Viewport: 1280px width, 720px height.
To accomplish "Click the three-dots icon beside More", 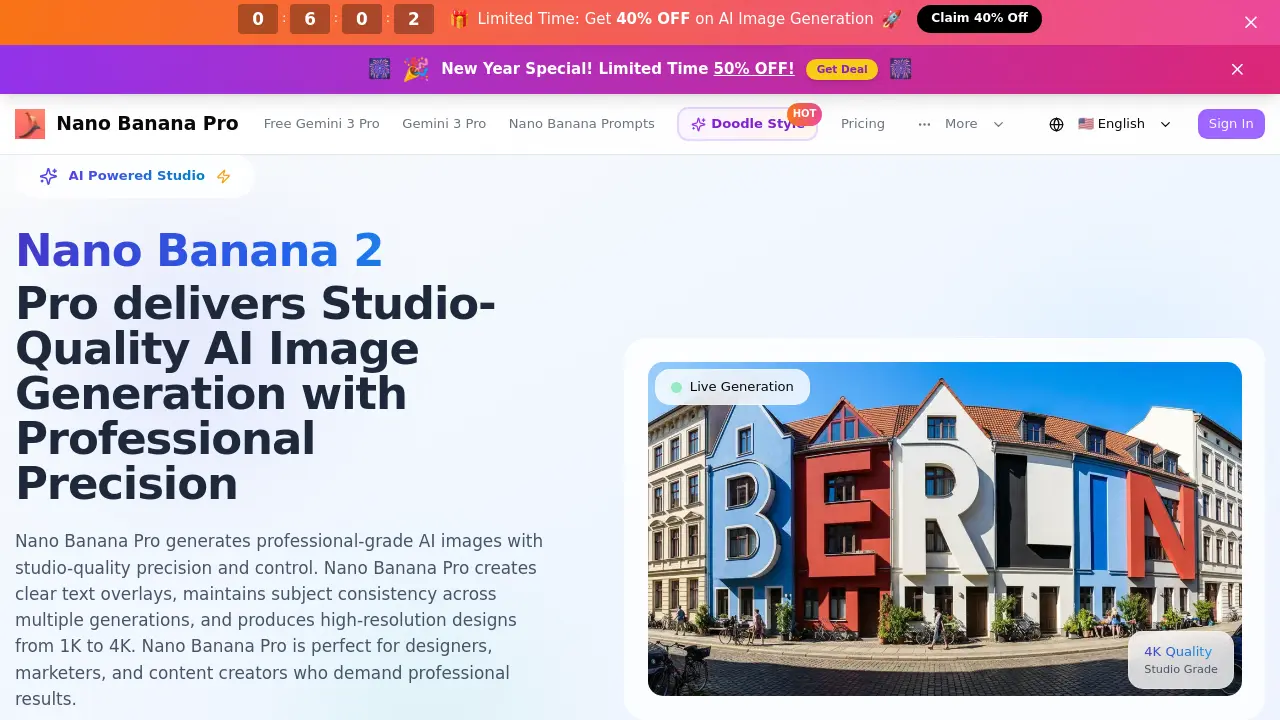I will tap(924, 124).
